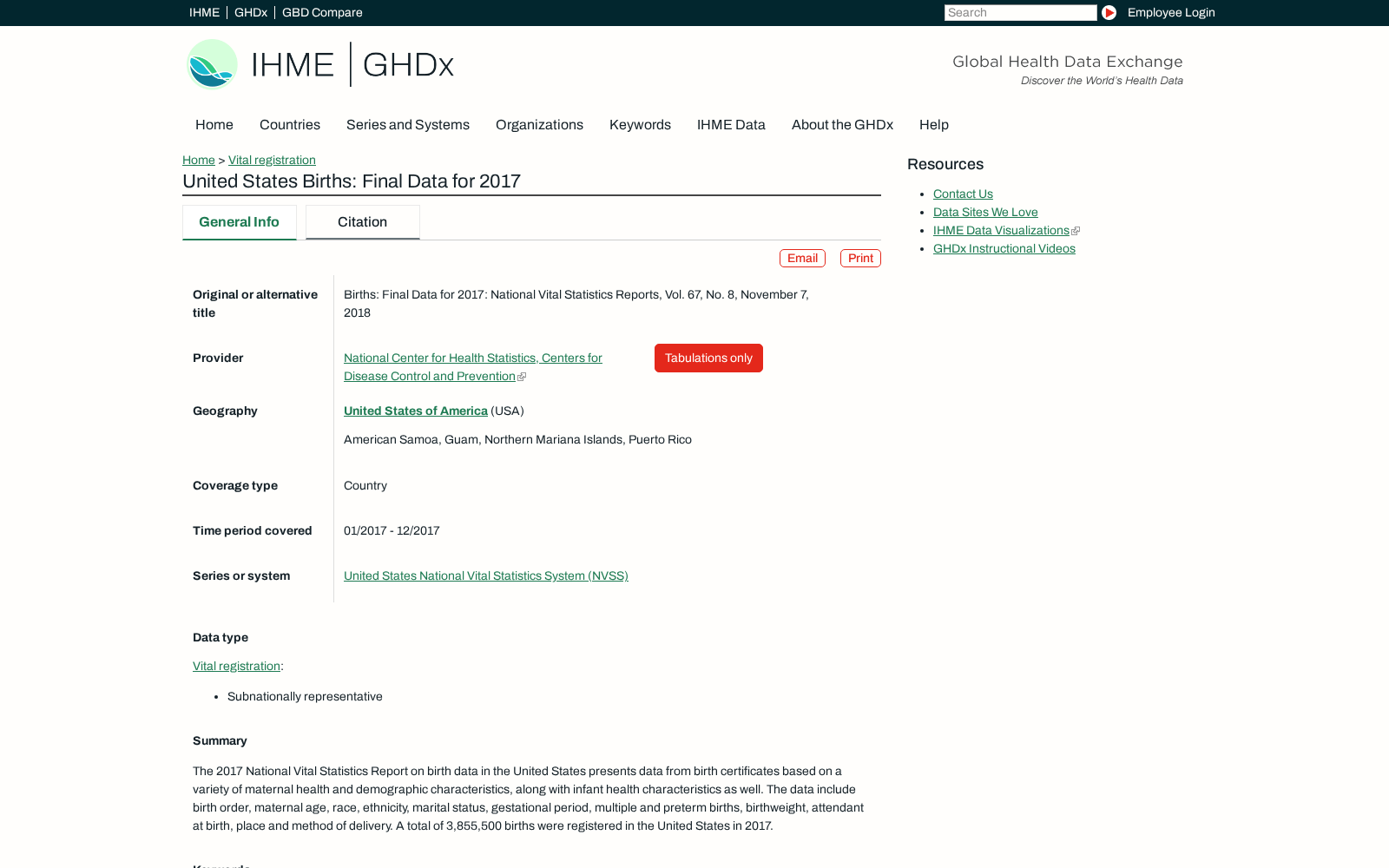Open National Center for Health Statistics provider link
This screenshot has height=868, width=1389.
point(473,366)
